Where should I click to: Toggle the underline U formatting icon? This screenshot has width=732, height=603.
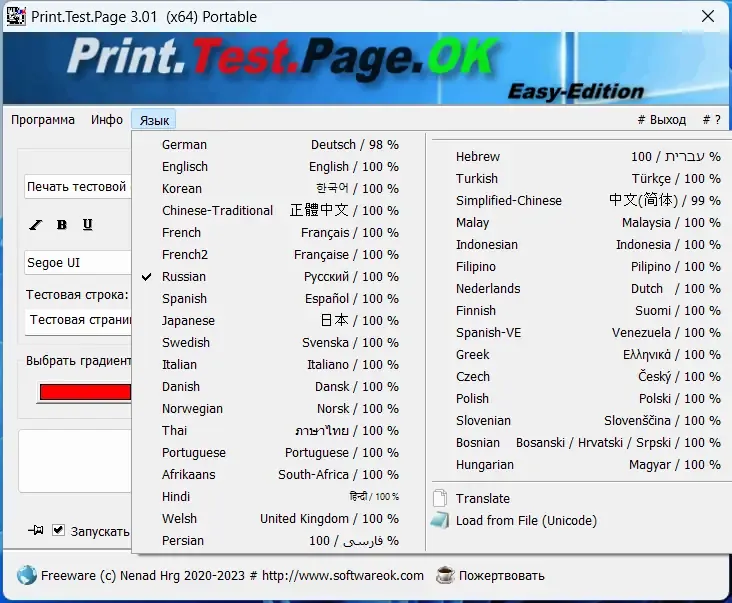[87, 224]
